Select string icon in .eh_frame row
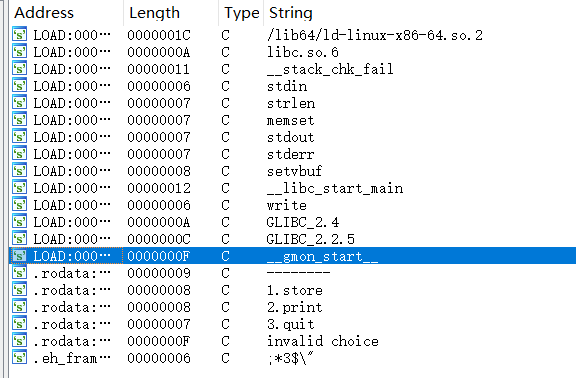The width and height of the screenshot is (576, 378). tap(19, 358)
